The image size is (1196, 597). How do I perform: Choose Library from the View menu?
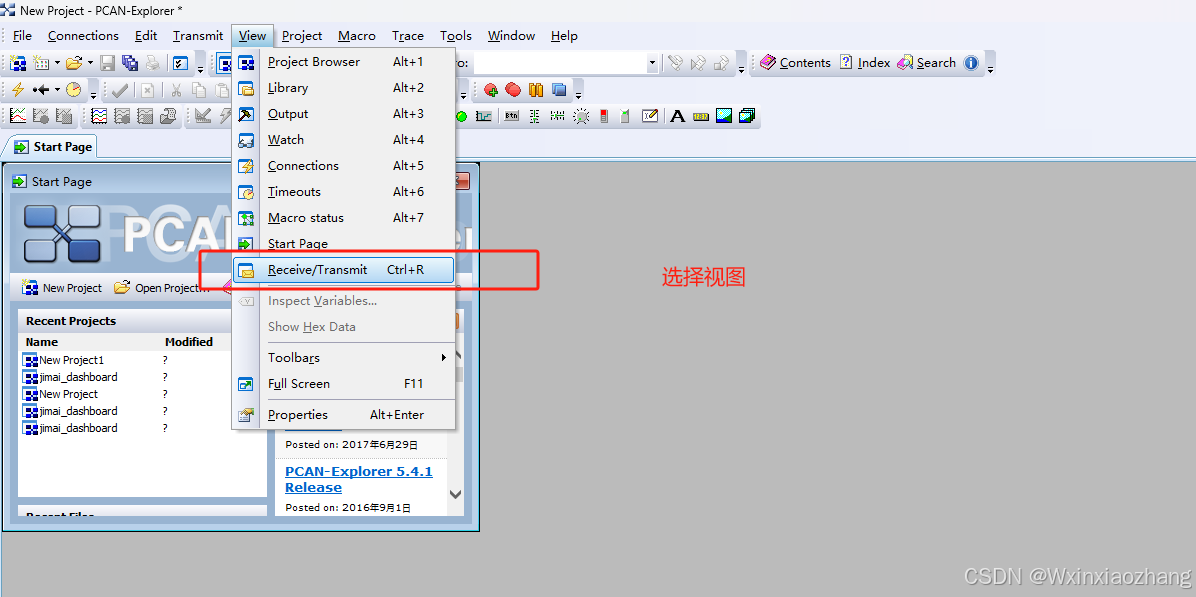[x=343, y=88]
